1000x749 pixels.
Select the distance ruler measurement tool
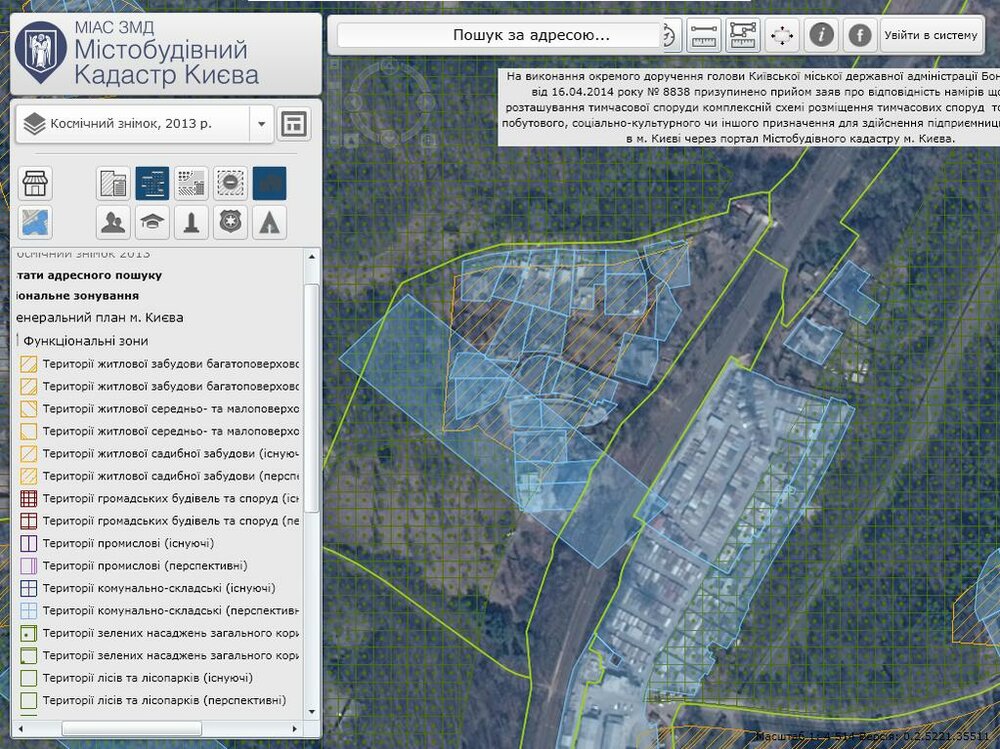[x=705, y=36]
